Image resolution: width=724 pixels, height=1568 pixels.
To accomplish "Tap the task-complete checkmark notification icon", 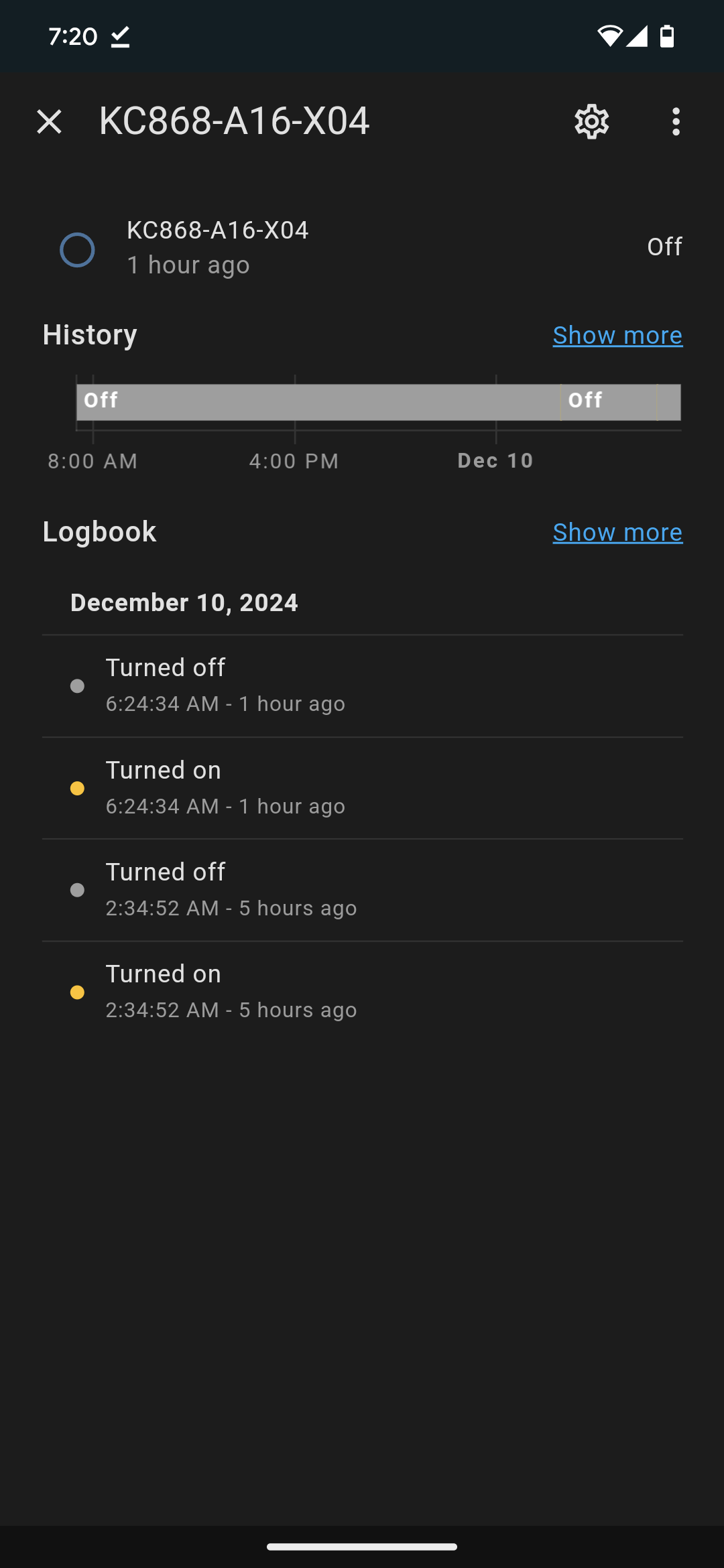I will point(120,37).
